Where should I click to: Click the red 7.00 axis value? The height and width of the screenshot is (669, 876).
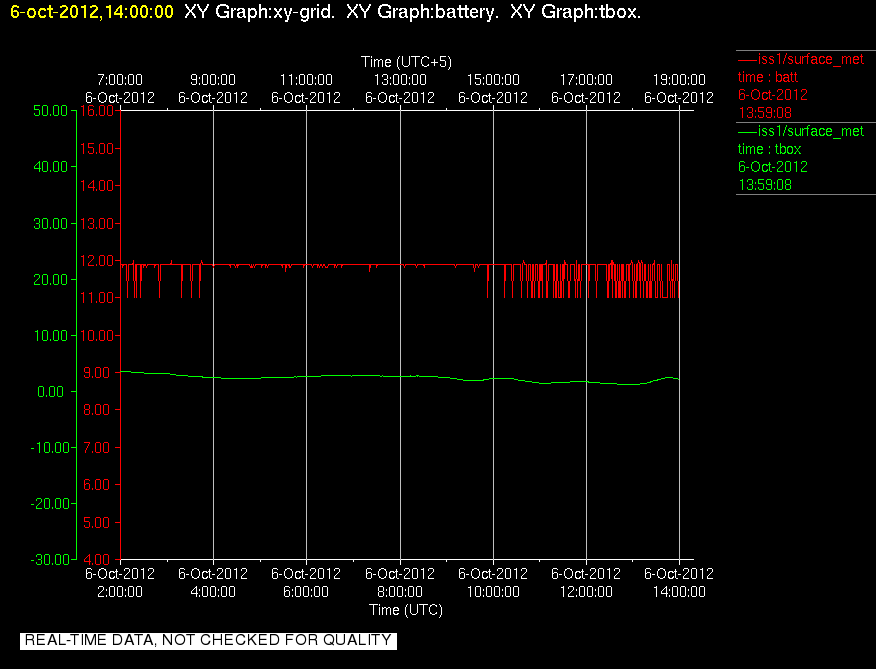pyautogui.click(x=97, y=448)
